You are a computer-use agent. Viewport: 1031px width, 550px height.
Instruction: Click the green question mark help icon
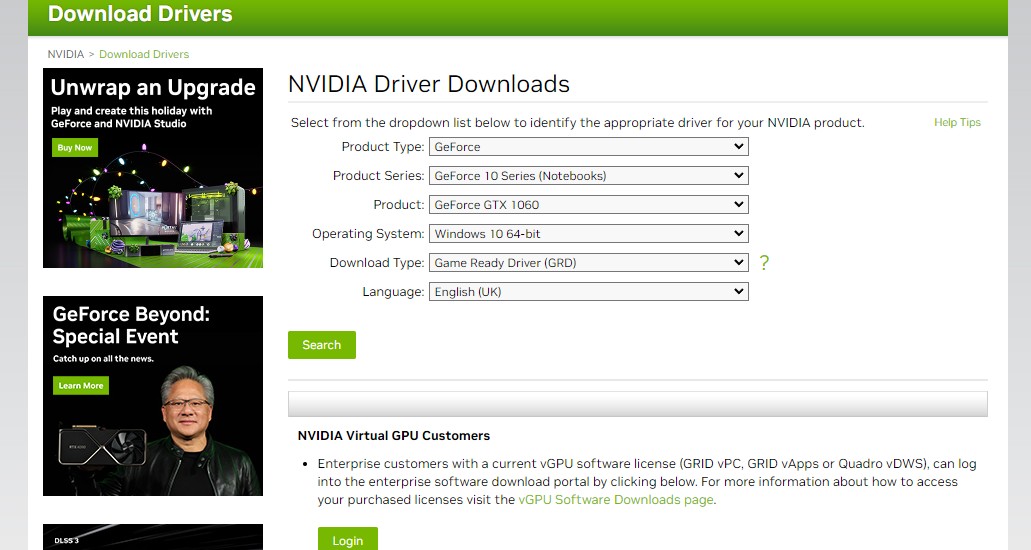tap(763, 262)
